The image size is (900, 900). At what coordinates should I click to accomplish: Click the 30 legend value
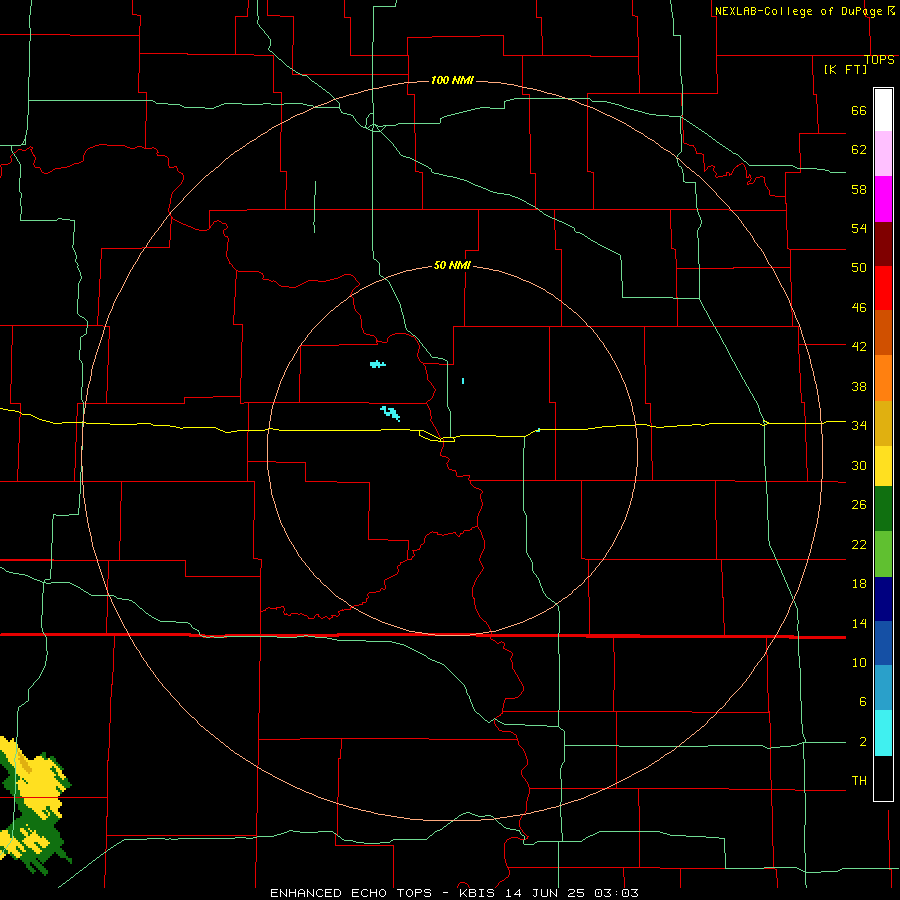coord(859,465)
